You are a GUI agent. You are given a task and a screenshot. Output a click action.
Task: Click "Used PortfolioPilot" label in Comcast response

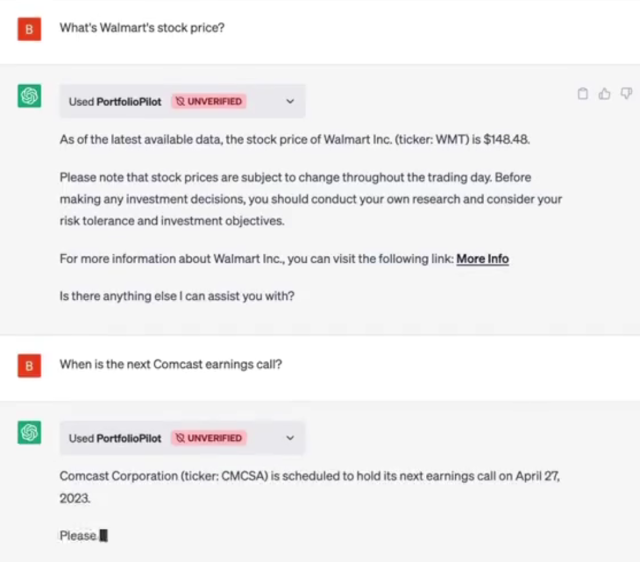pos(114,438)
